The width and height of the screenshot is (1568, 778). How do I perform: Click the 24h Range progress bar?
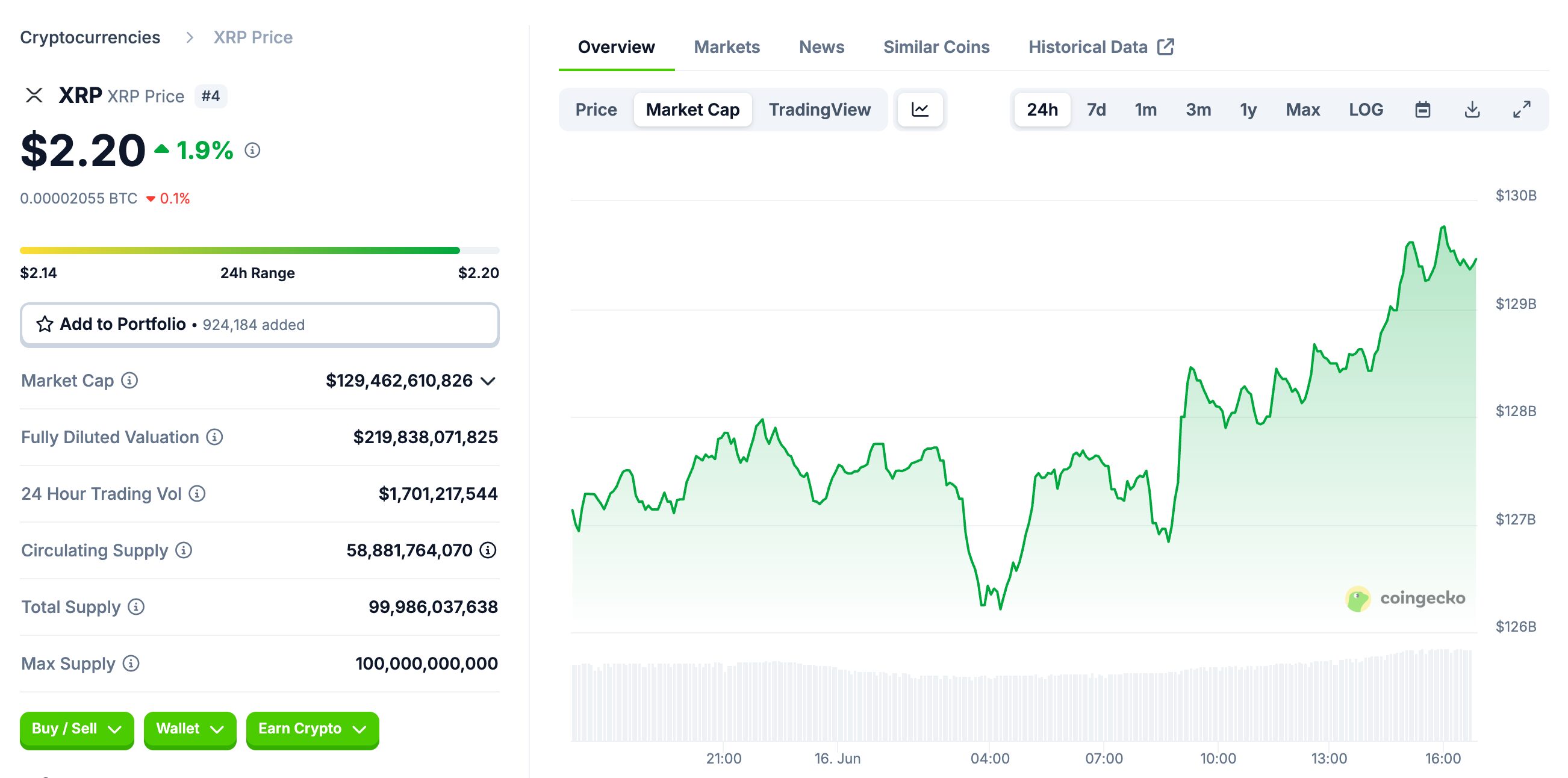tap(260, 251)
